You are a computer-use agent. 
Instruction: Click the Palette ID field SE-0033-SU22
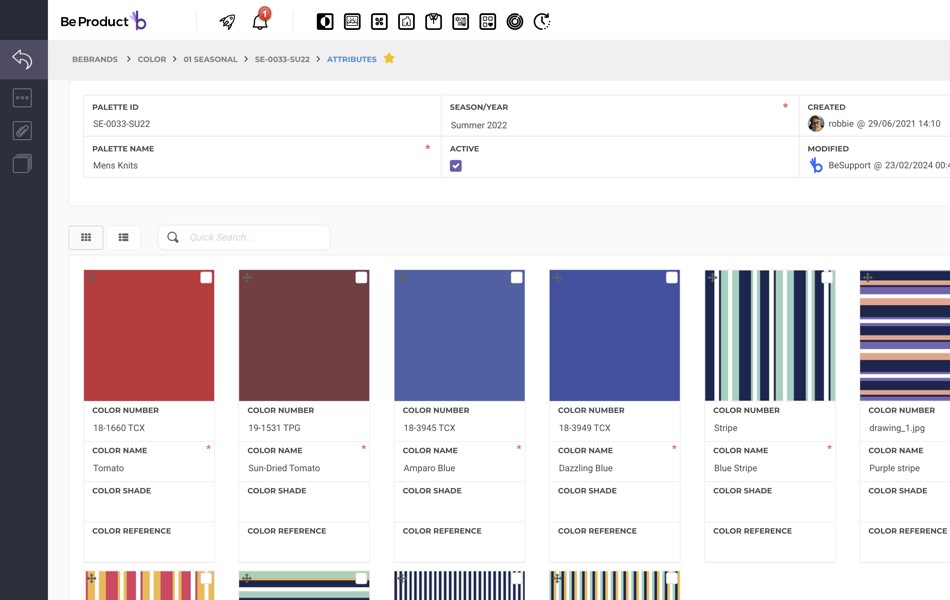[x=262, y=116]
